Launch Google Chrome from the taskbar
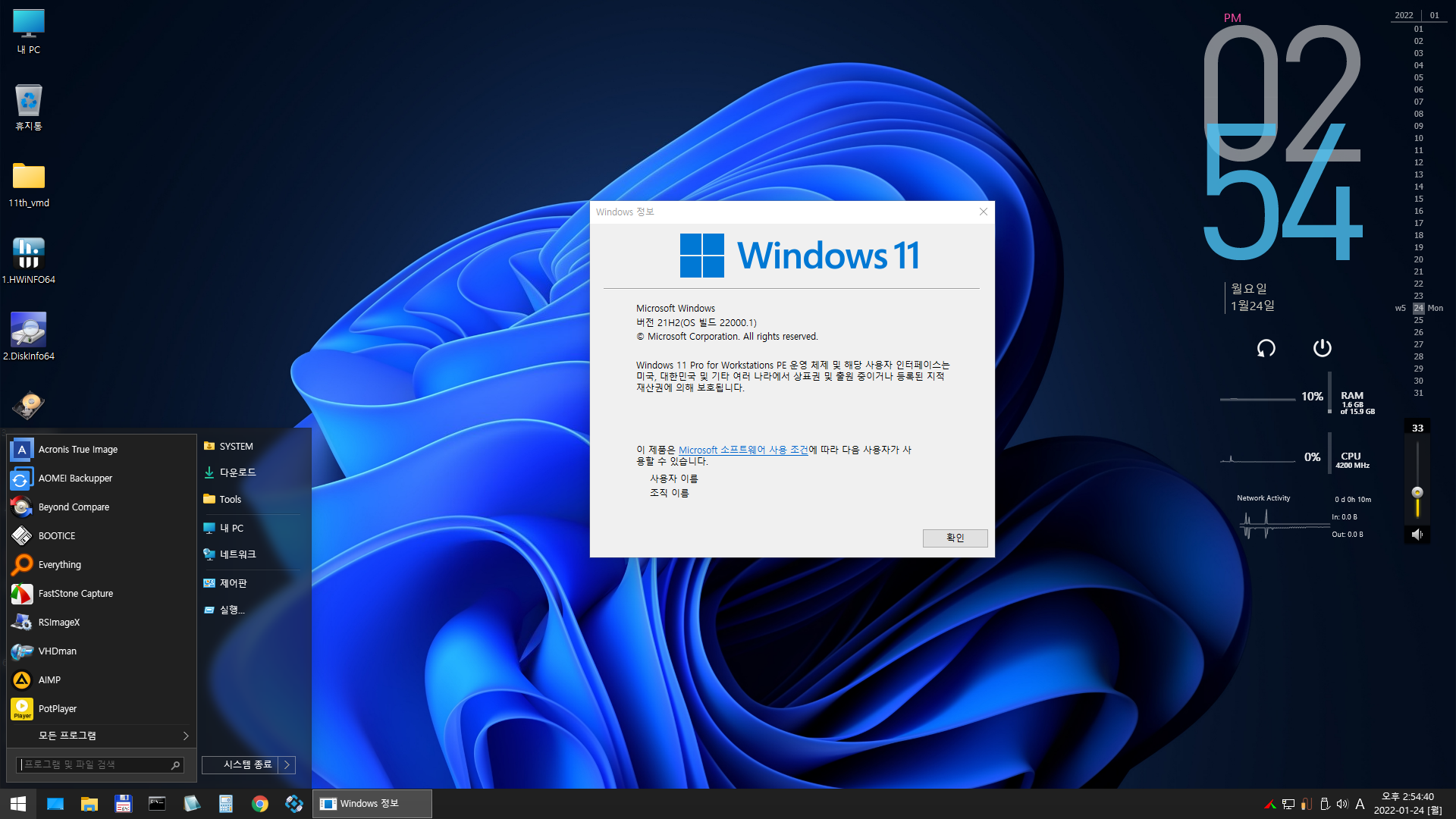The image size is (1456, 819). 260,804
